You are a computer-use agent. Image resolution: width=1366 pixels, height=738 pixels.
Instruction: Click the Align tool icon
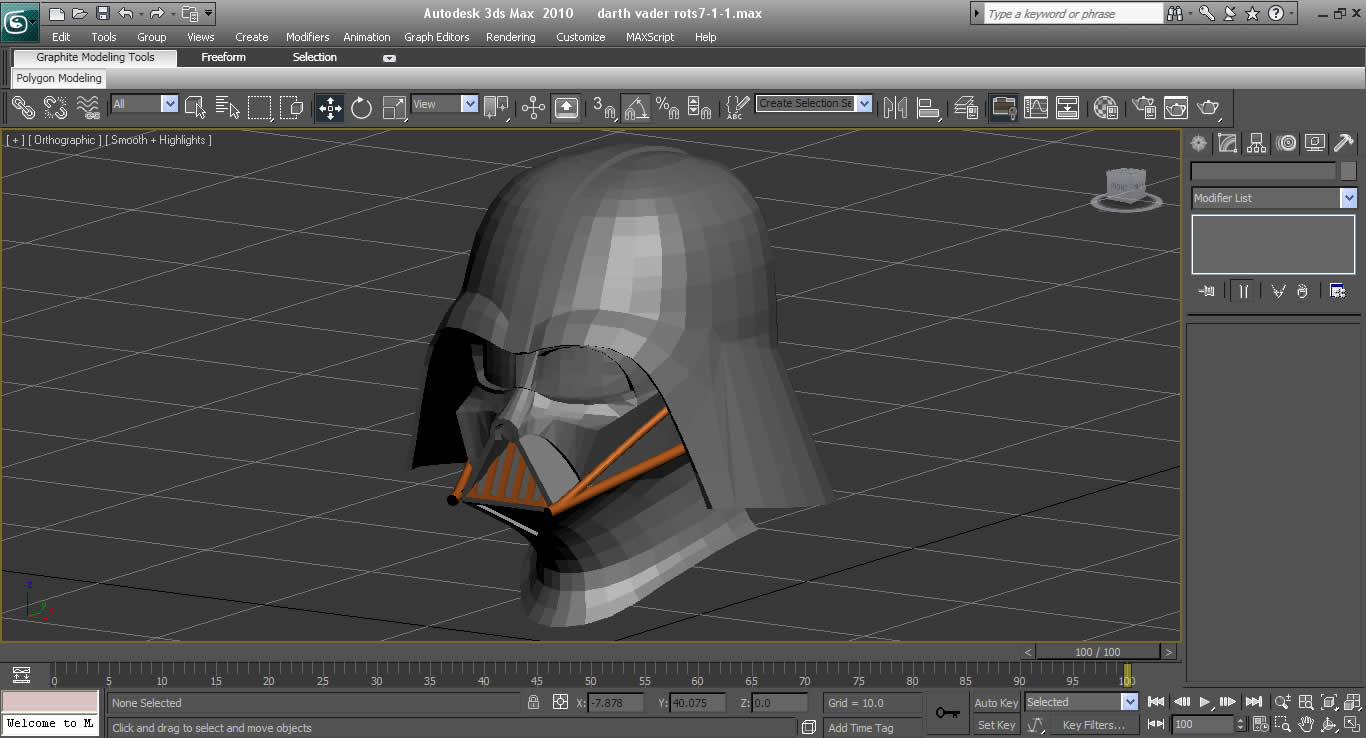pos(928,107)
